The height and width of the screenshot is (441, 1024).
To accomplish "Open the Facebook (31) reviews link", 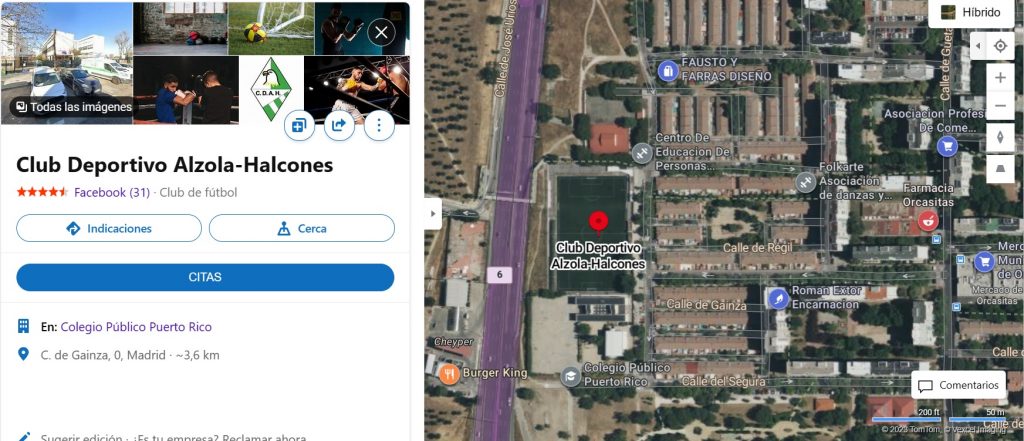I will (112, 192).
